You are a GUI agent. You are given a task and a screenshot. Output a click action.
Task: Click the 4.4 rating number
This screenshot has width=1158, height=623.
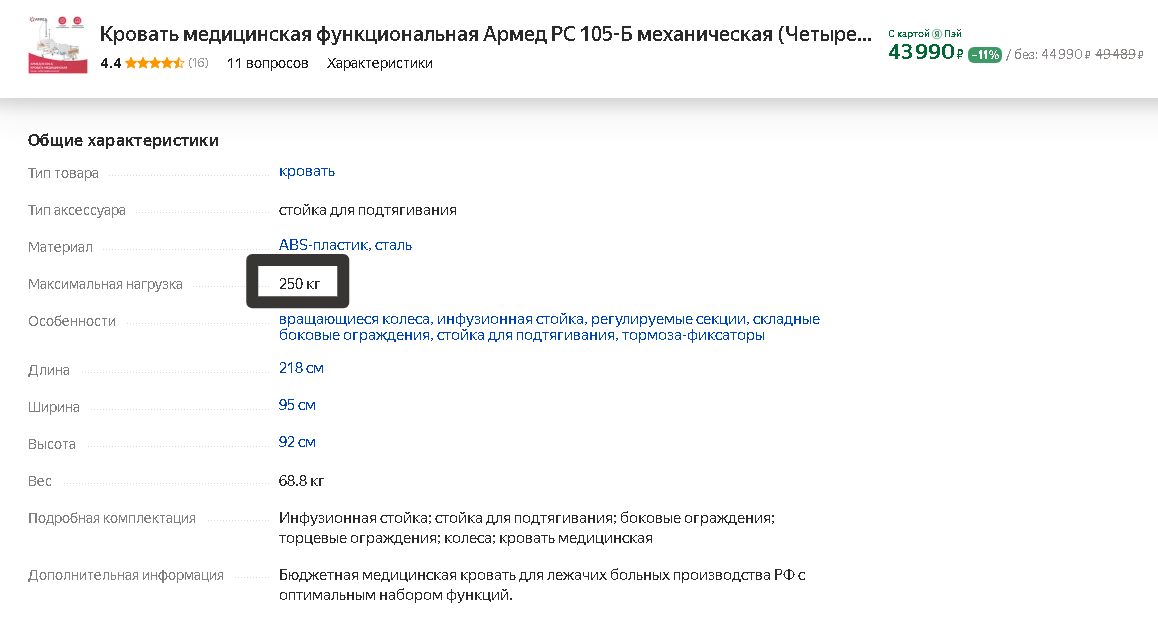click(x=111, y=63)
